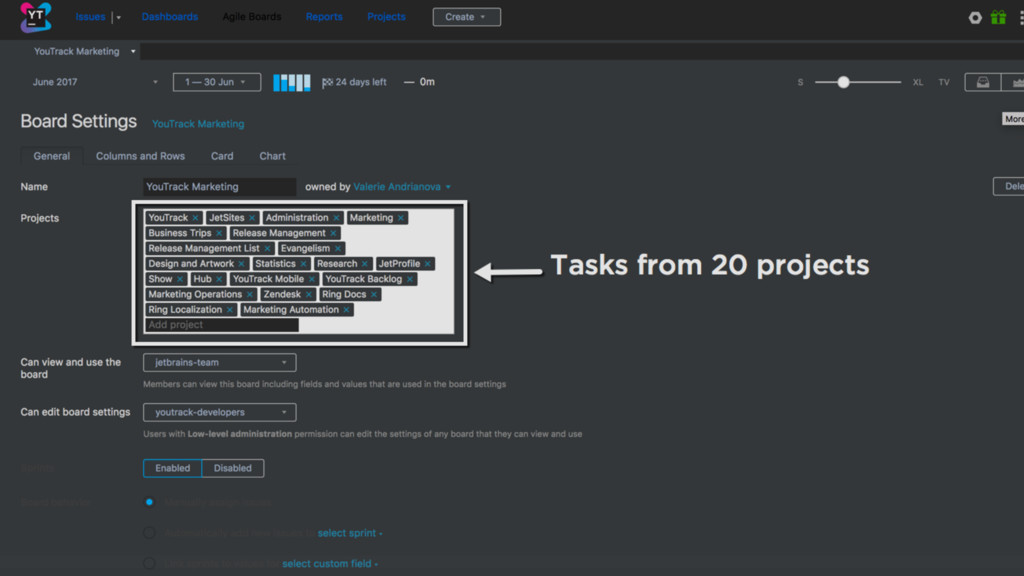Open the select custom field dropdown

(x=330, y=564)
